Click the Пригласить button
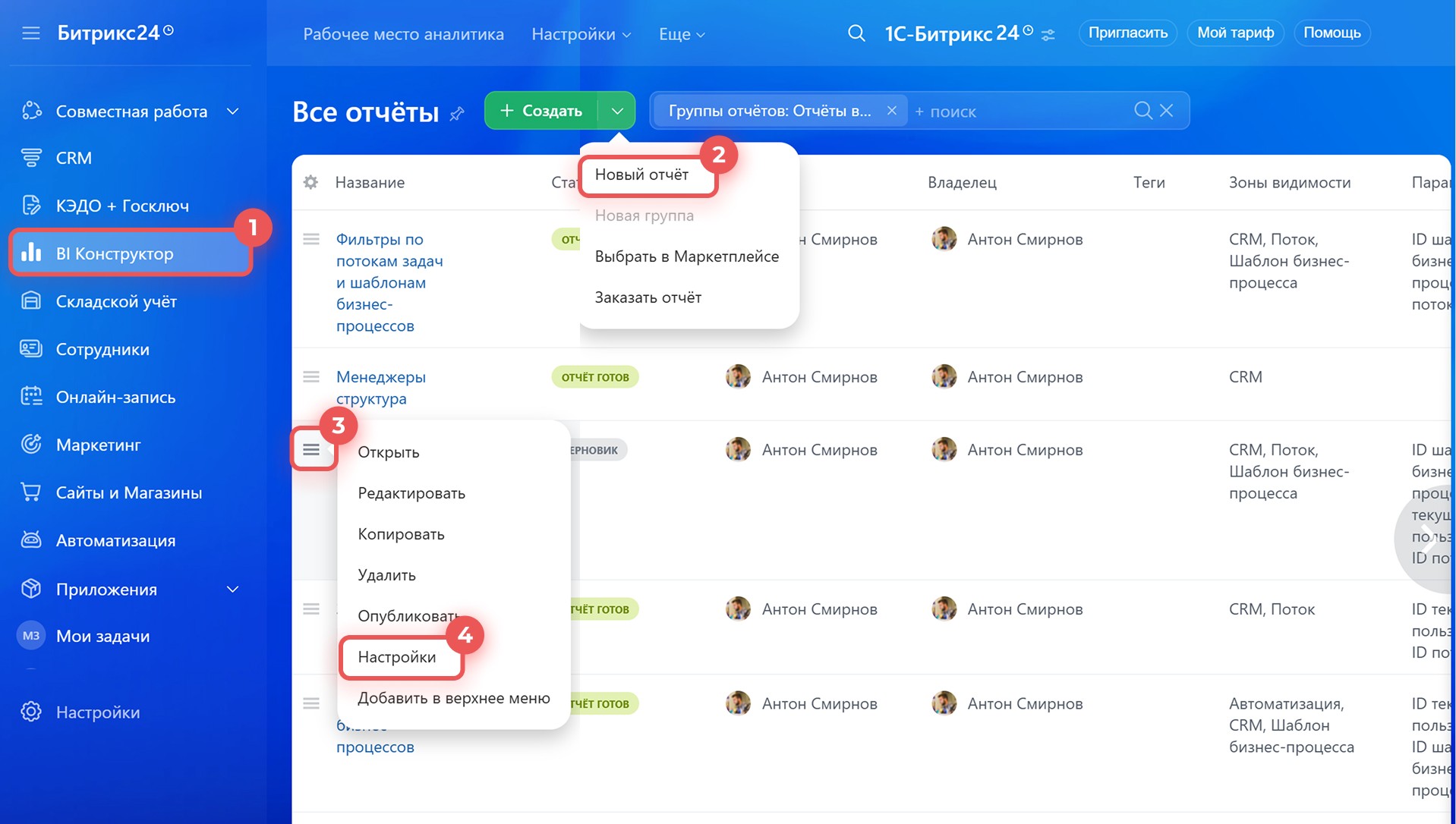The height and width of the screenshot is (824, 1456). (1127, 33)
